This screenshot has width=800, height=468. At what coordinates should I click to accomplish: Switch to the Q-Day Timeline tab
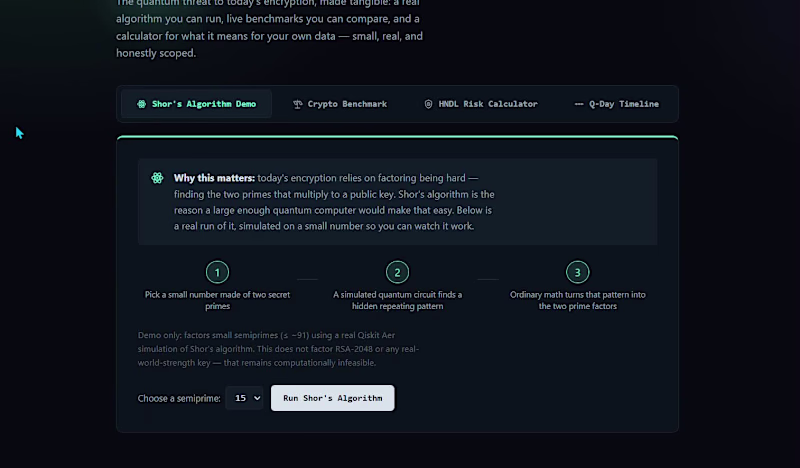point(616,104)
